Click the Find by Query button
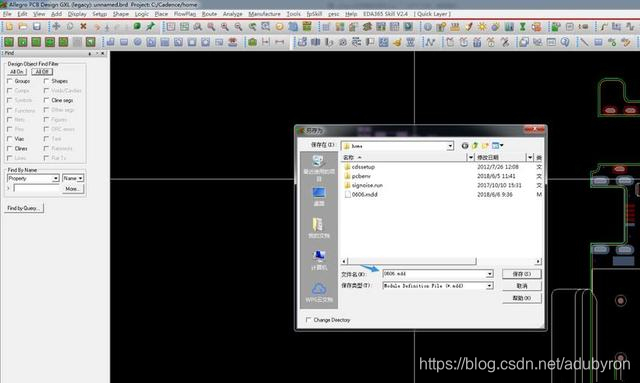Image resolution: width=640 pixels, height=383 pixels. [24, 208]
